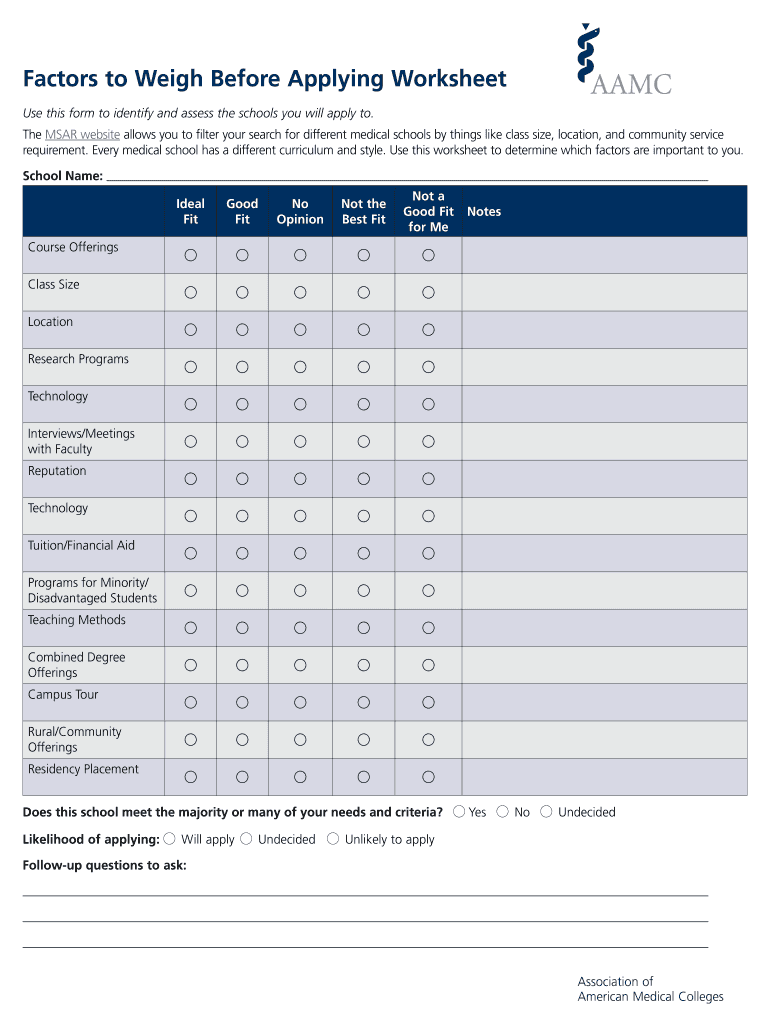Screen dimensions: 770x1024
Task: Open the MSAR website link
Action: pyautogui.click(x=83, y=134)
